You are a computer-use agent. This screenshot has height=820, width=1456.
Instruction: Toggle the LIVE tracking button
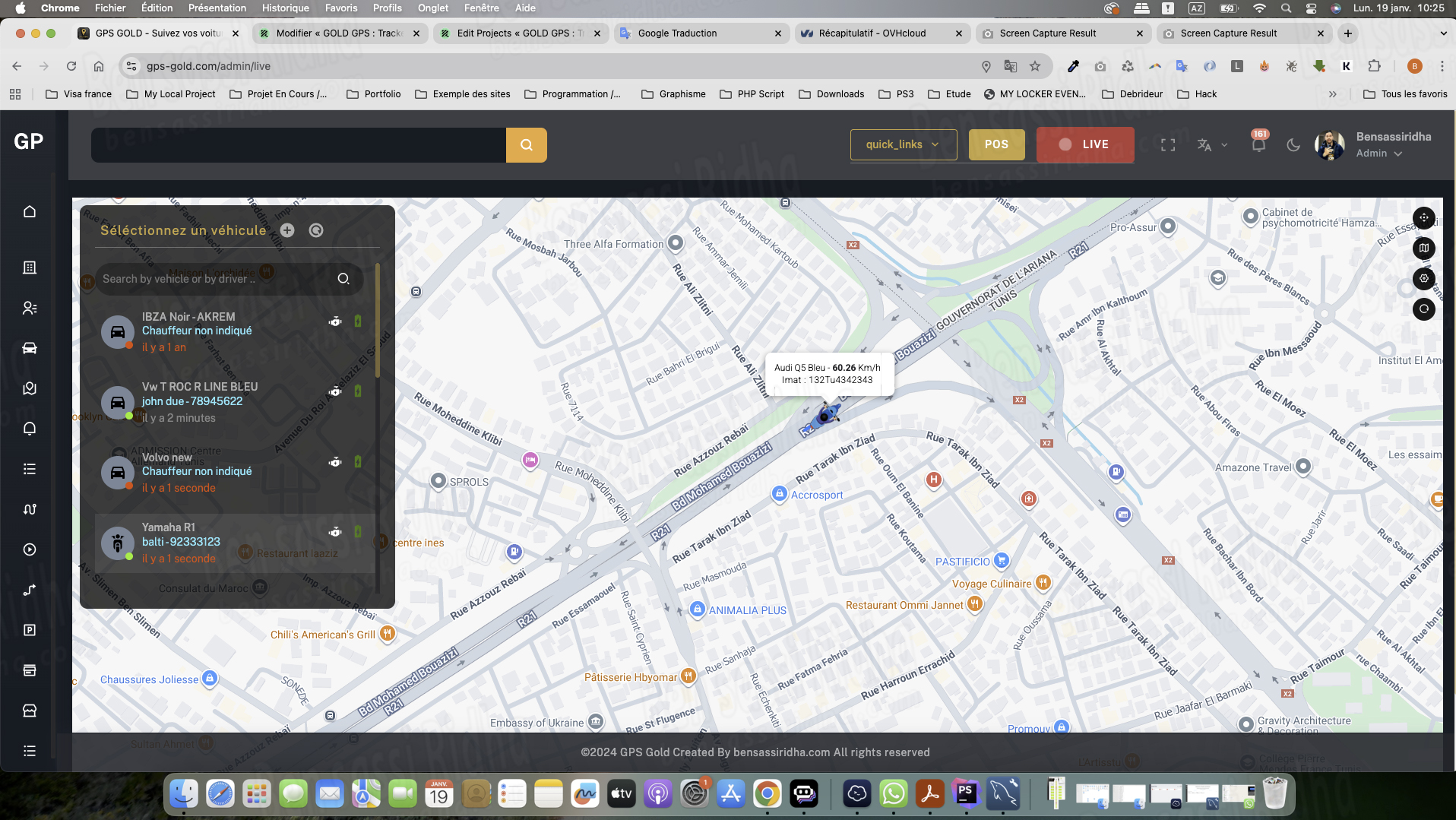[x=1084, y=144]
